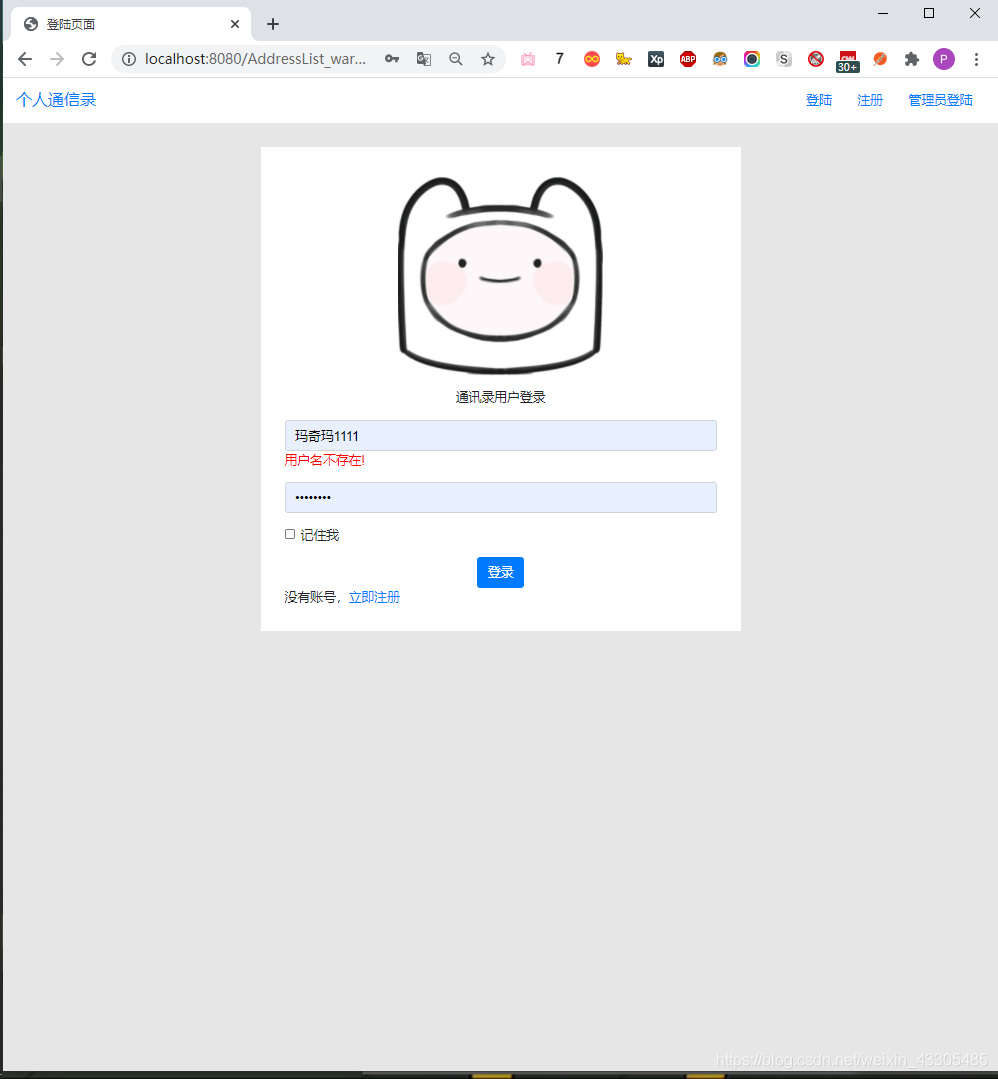The image size is (998, 1079).
Task: Open the saved passwords key icon
Action: (392, 59)
